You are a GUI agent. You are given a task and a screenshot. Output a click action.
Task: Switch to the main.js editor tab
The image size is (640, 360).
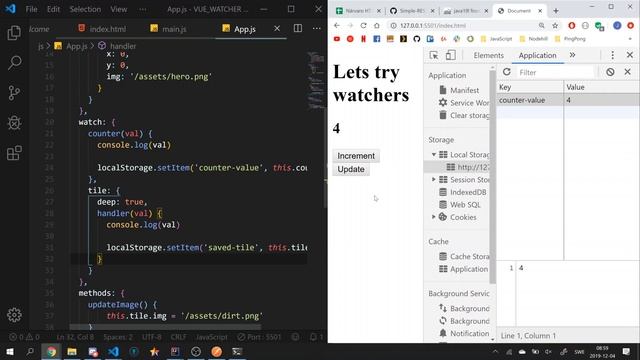[169, 29]
